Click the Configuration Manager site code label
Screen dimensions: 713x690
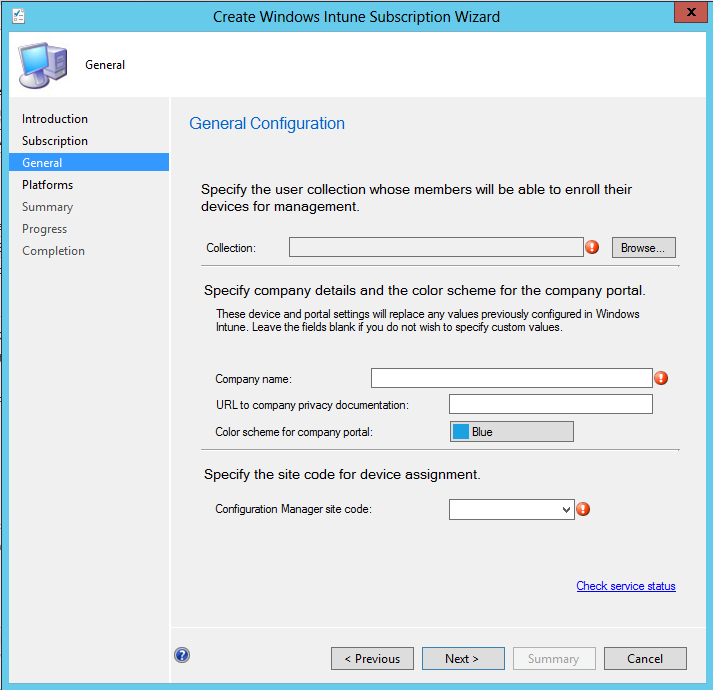point(293,509)
